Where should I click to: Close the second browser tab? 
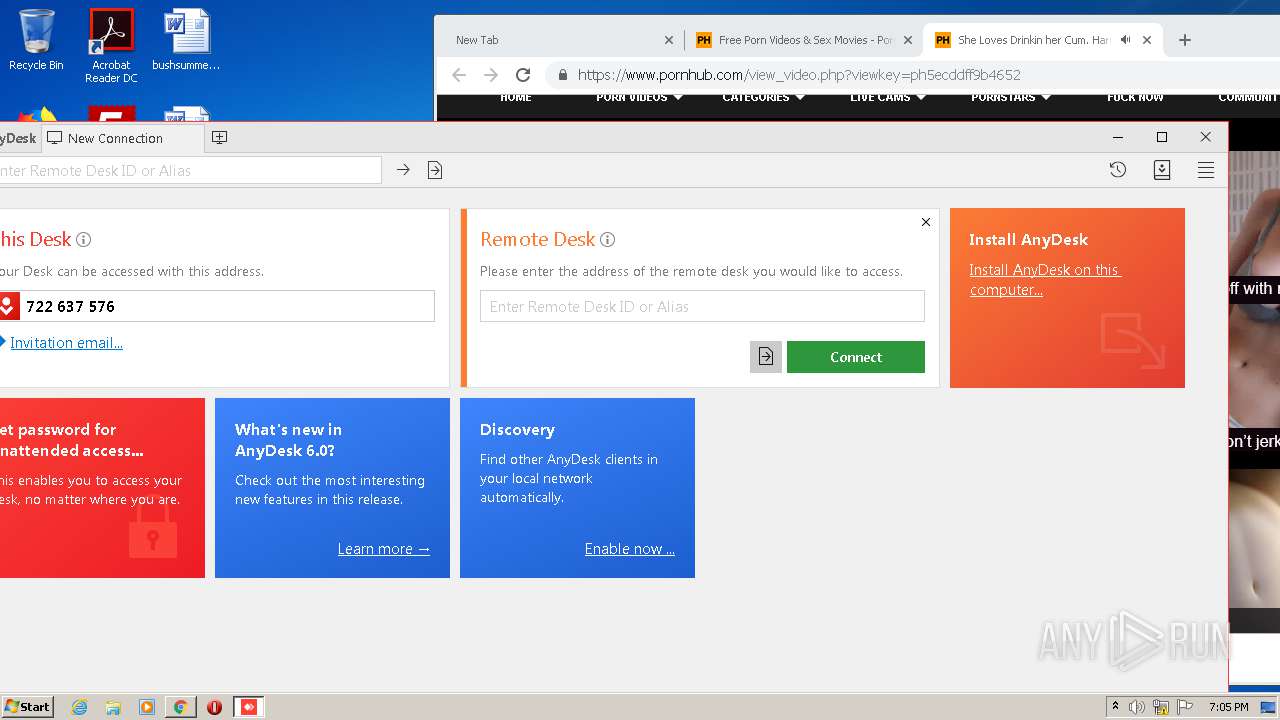click(x=908, y=40)
